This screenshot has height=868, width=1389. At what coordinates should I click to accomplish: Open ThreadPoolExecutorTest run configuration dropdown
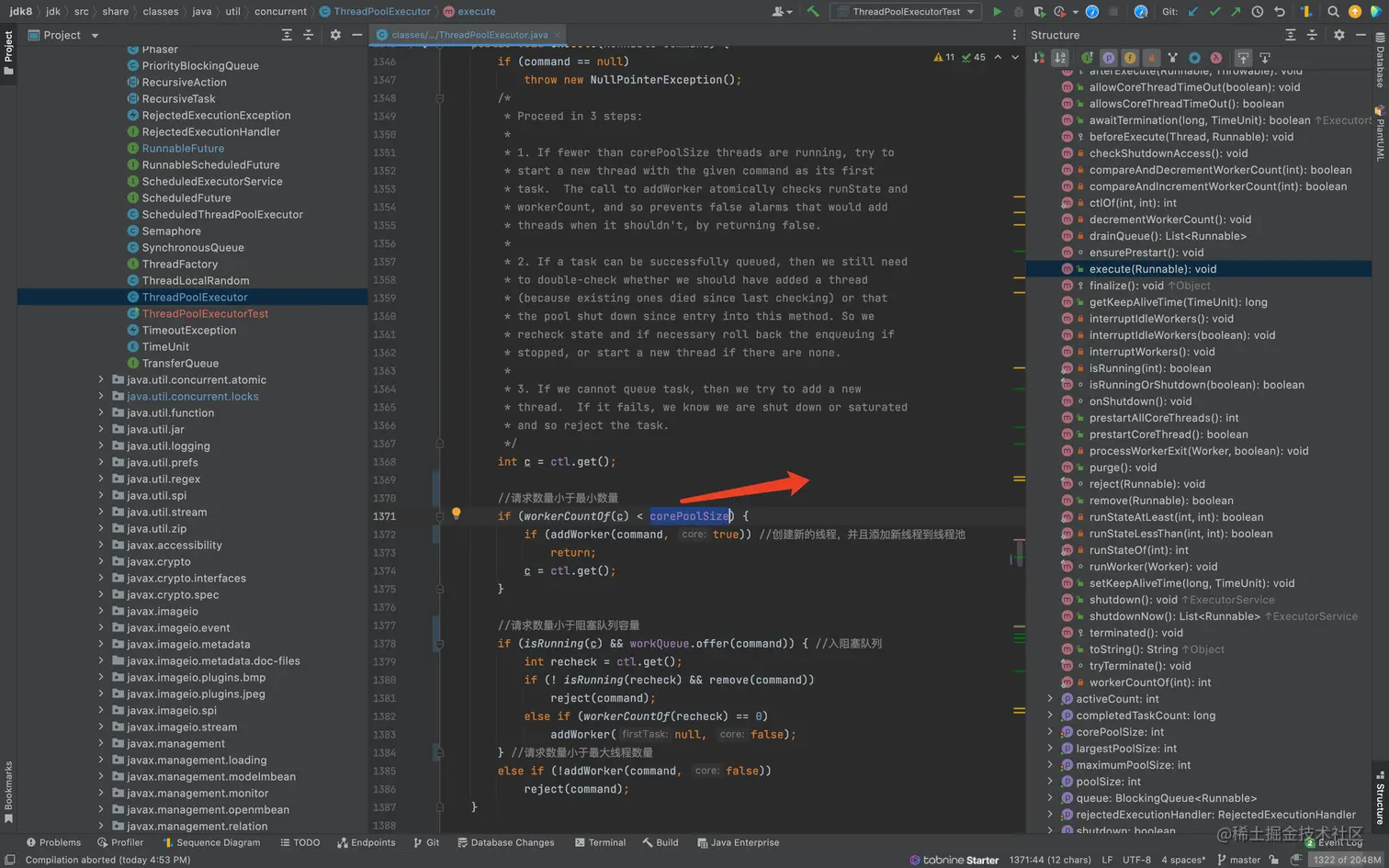point(906,11)
